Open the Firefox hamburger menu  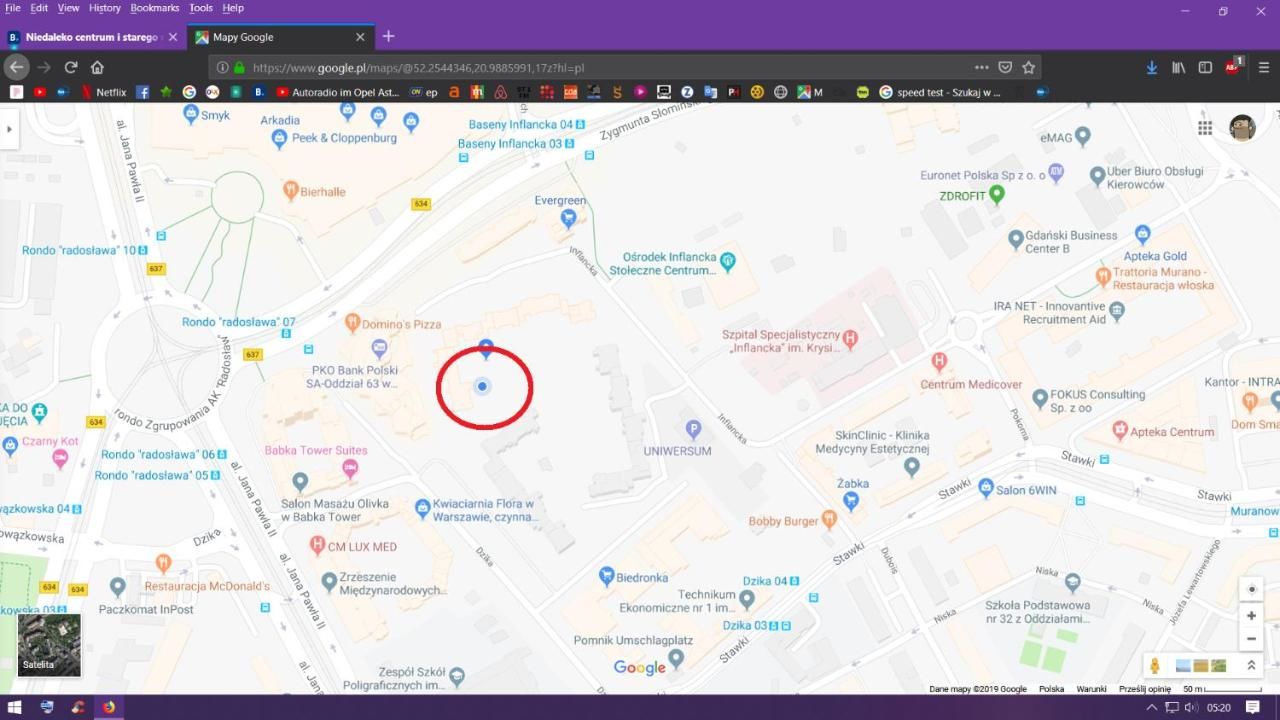[1263, 67]
